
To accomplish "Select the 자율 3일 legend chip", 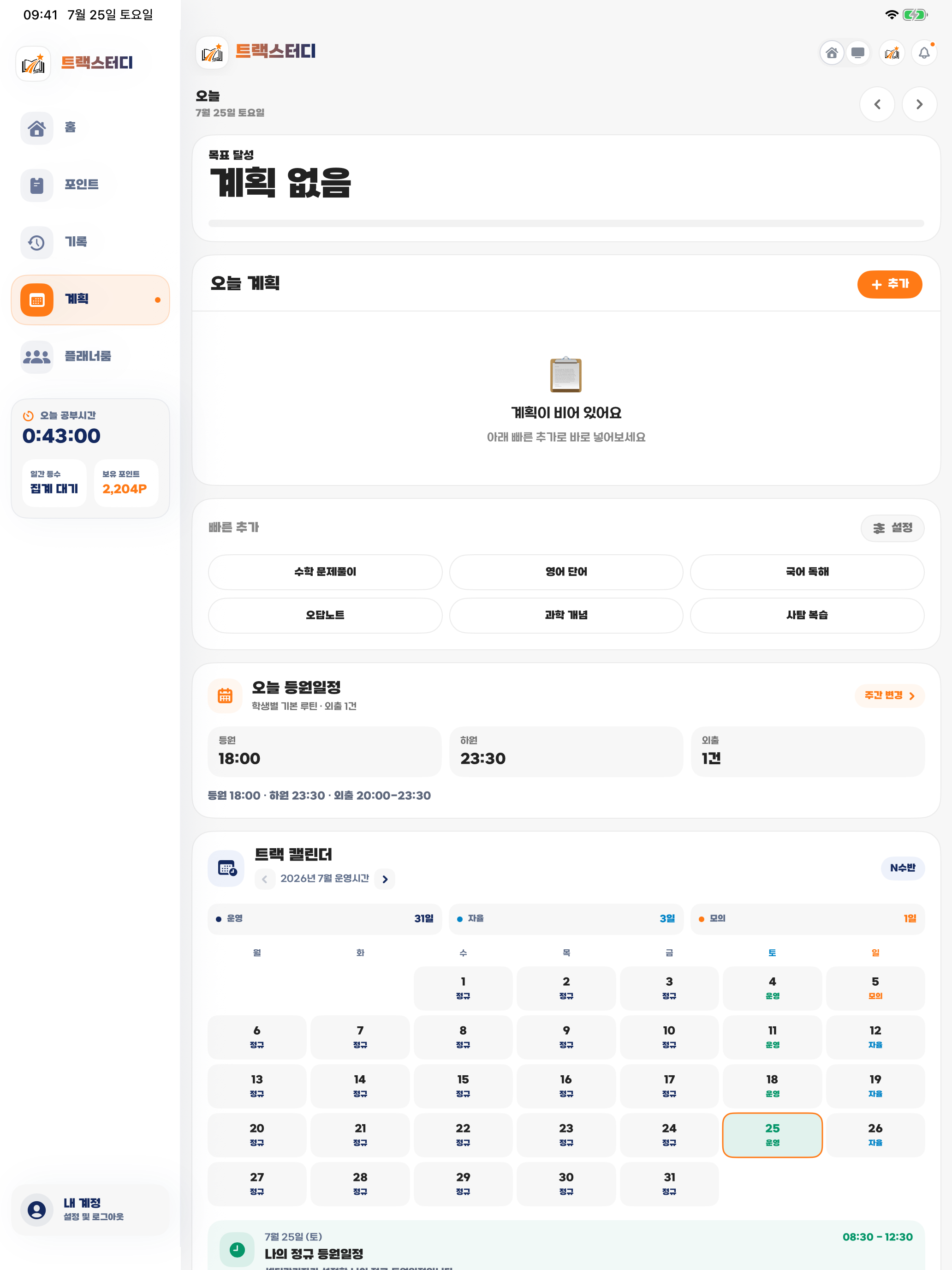I will [x=566, y=919].
